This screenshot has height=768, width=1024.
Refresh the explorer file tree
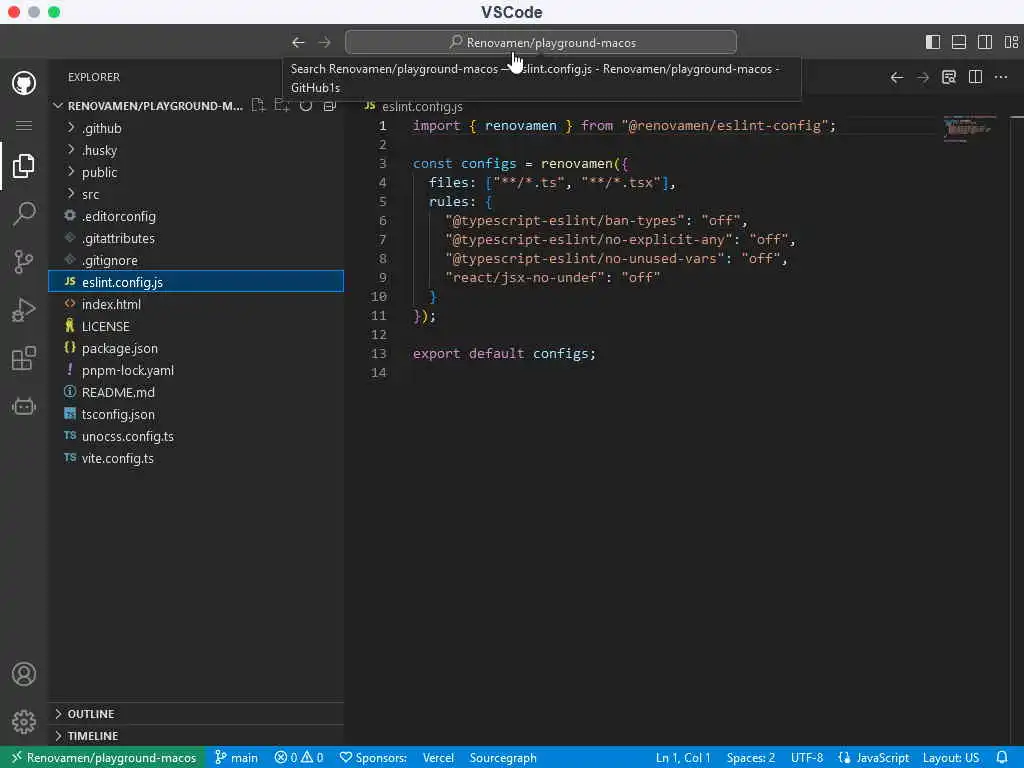[306, 105]
